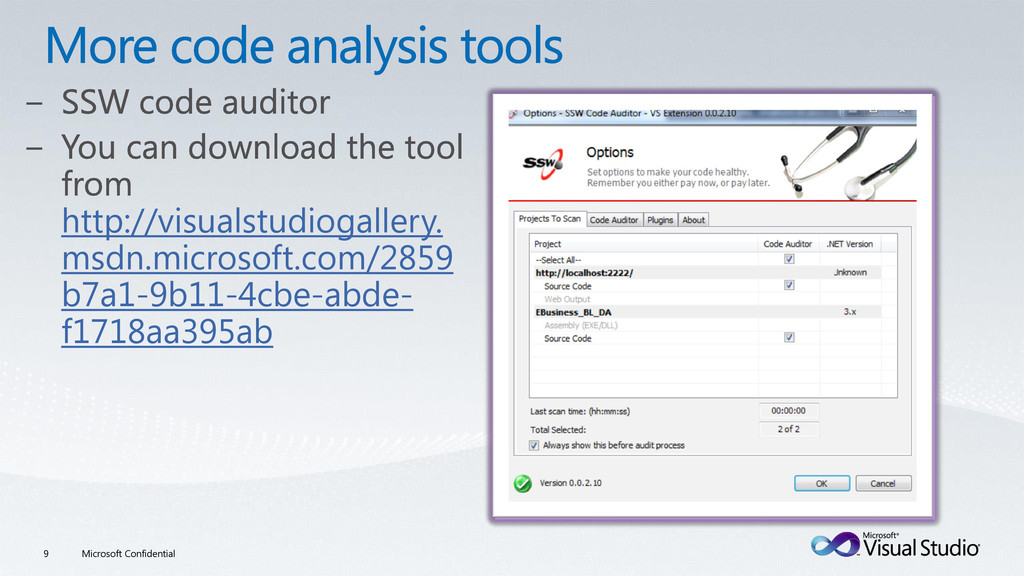Click the stethoscope banner image
The height and width of the screenshot is (576, 1024).
point(848,163)
